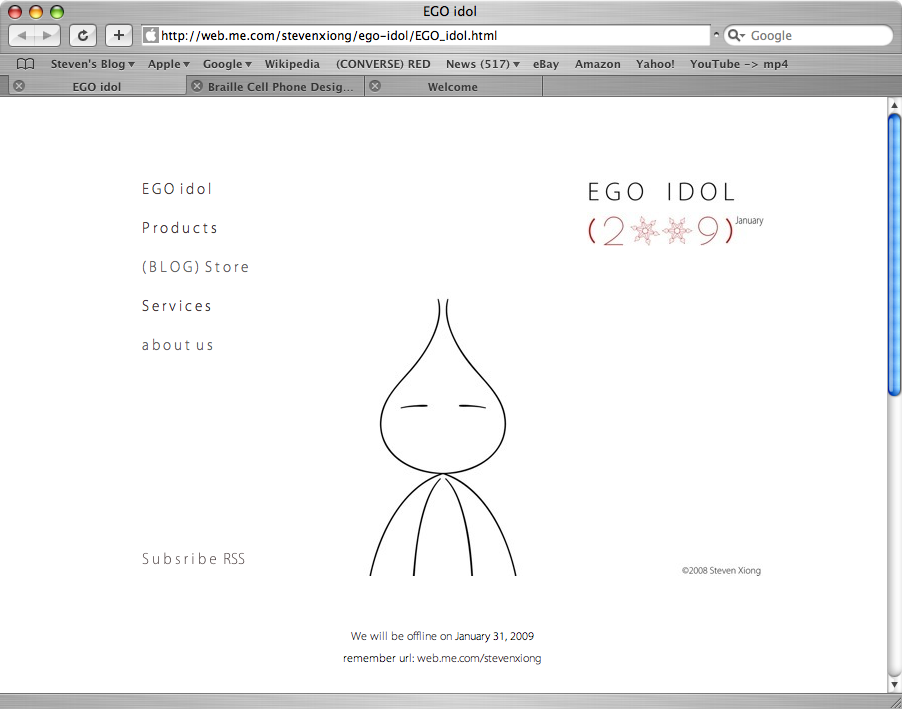
Task: Expand the Steven's Blog bookmark menu
Action: tap(93, 64)
